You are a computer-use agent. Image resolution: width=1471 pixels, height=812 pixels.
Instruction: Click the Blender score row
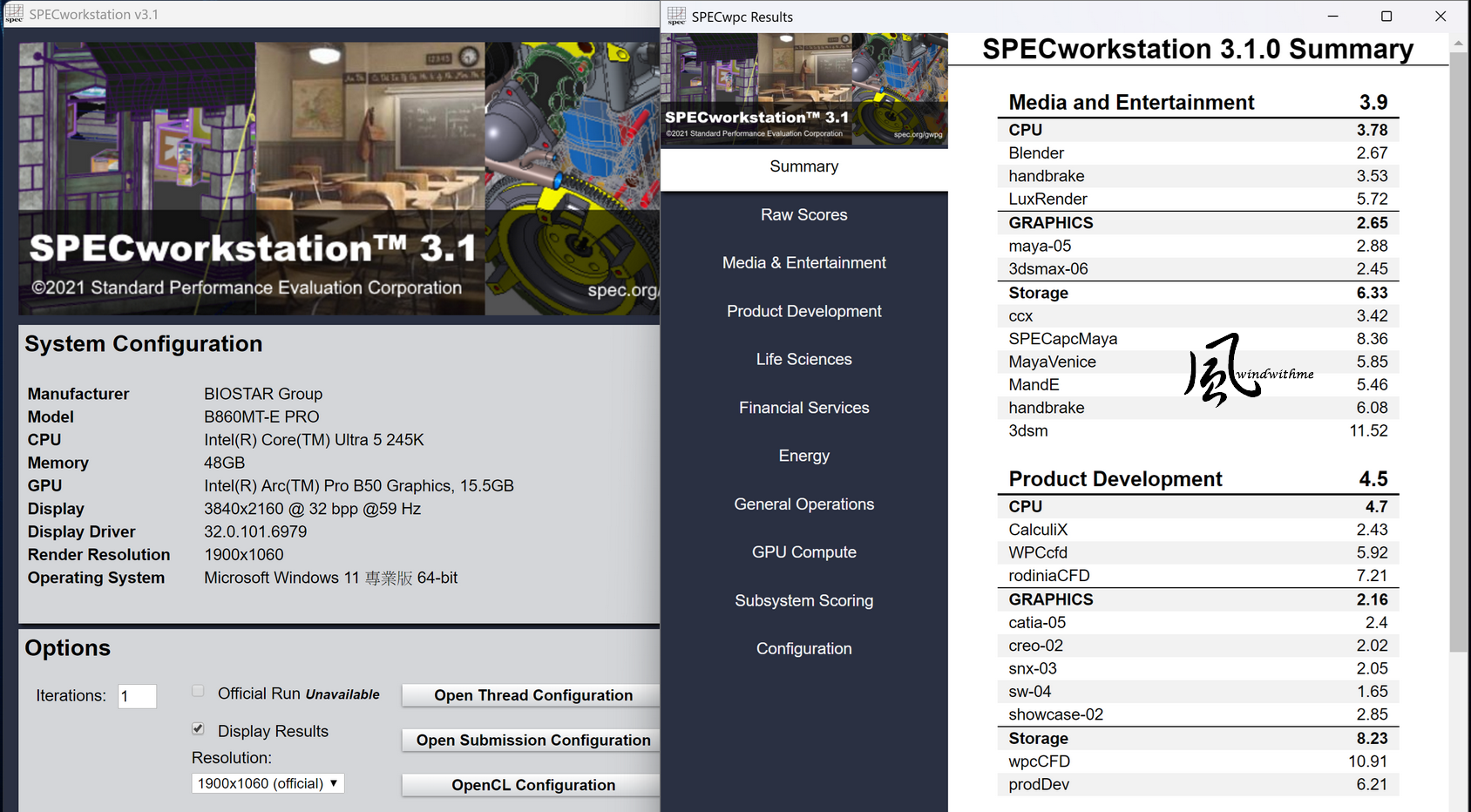pyautogui.click(x=1198, y=153)
